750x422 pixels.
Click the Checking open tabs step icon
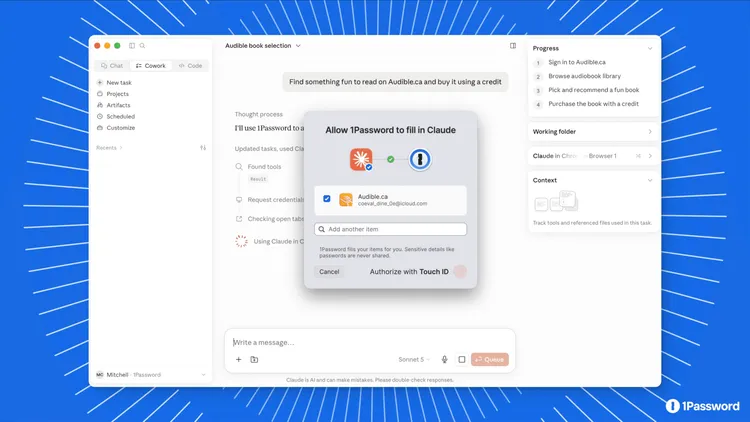(x=239, y=219)
